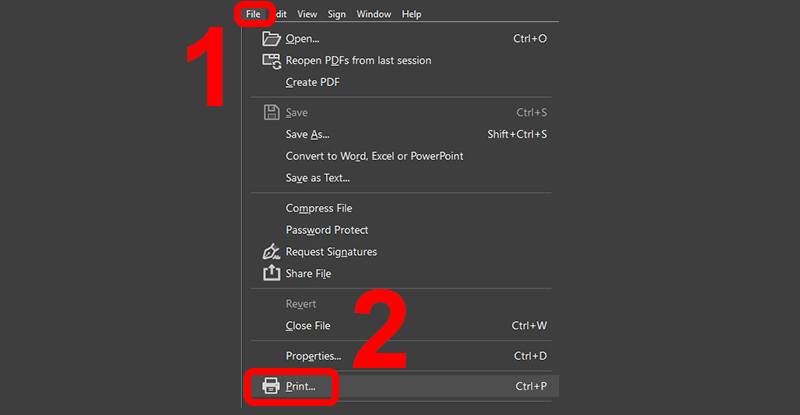The width and height of the screenshot is (800, 415).
Task: Click the Print printer icon
Action: click(270, 385)
